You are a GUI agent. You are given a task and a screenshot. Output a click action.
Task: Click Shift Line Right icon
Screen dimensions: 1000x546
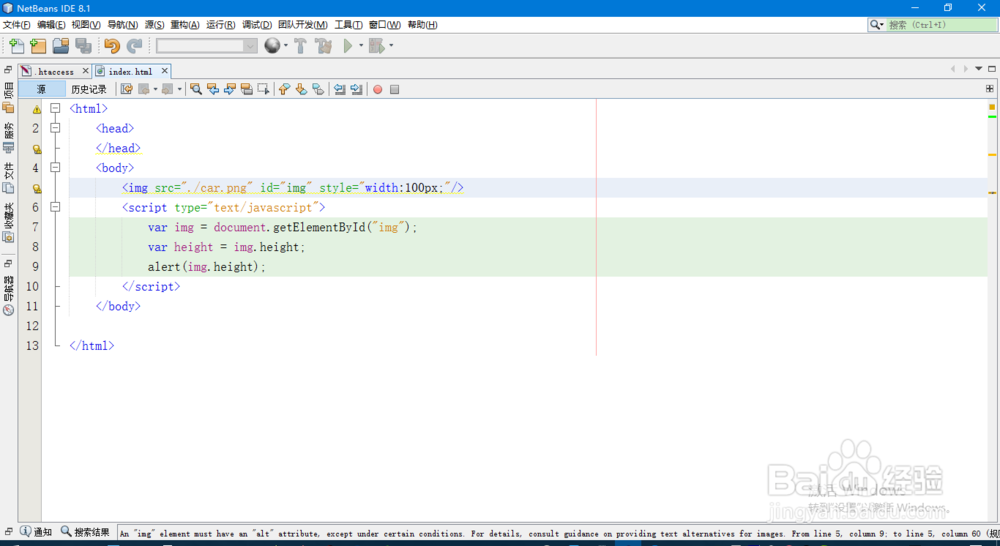357,89
